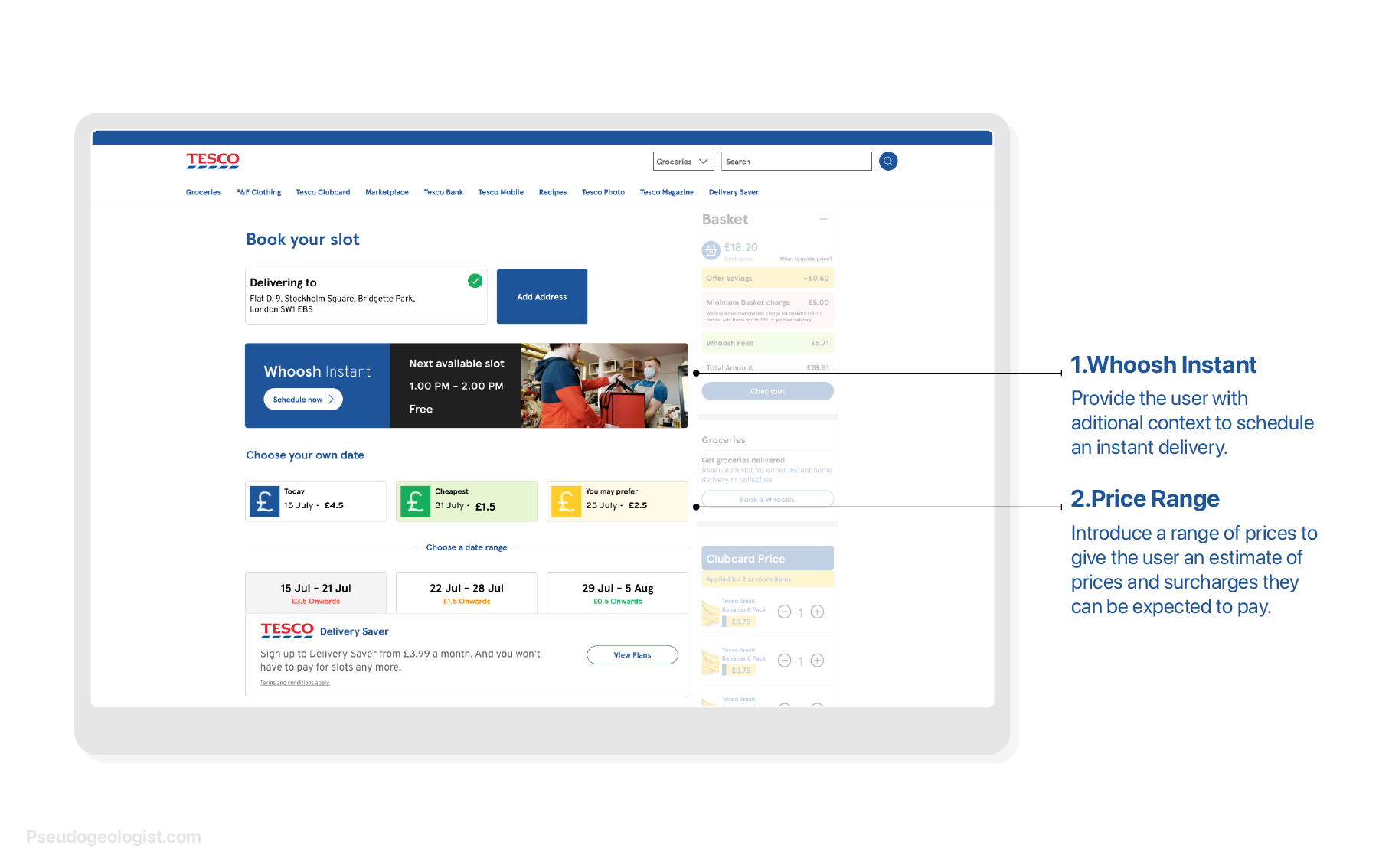
Task: Click the blue search magnifier icon
Action: tap(888, 162)
